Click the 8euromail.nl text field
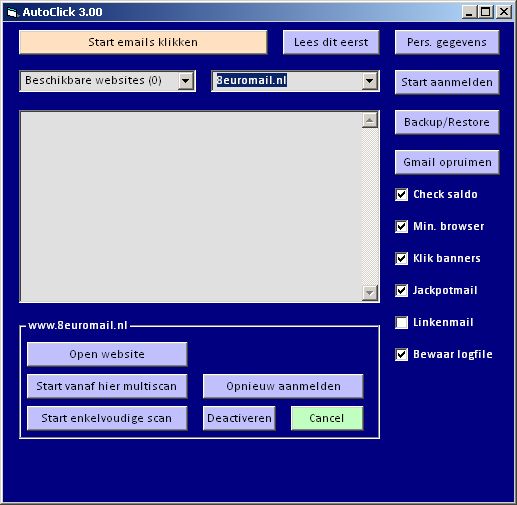The image size is (517, 505). coord(287,81)
